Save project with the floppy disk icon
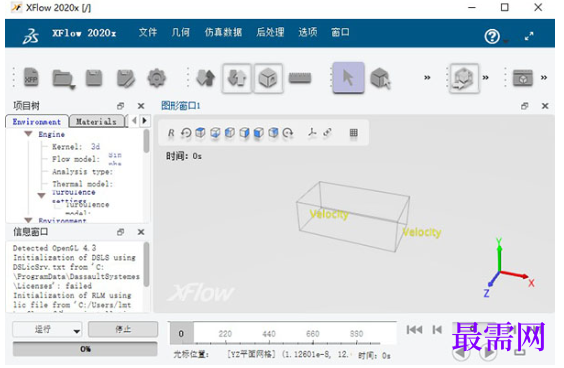 point(94,78)
